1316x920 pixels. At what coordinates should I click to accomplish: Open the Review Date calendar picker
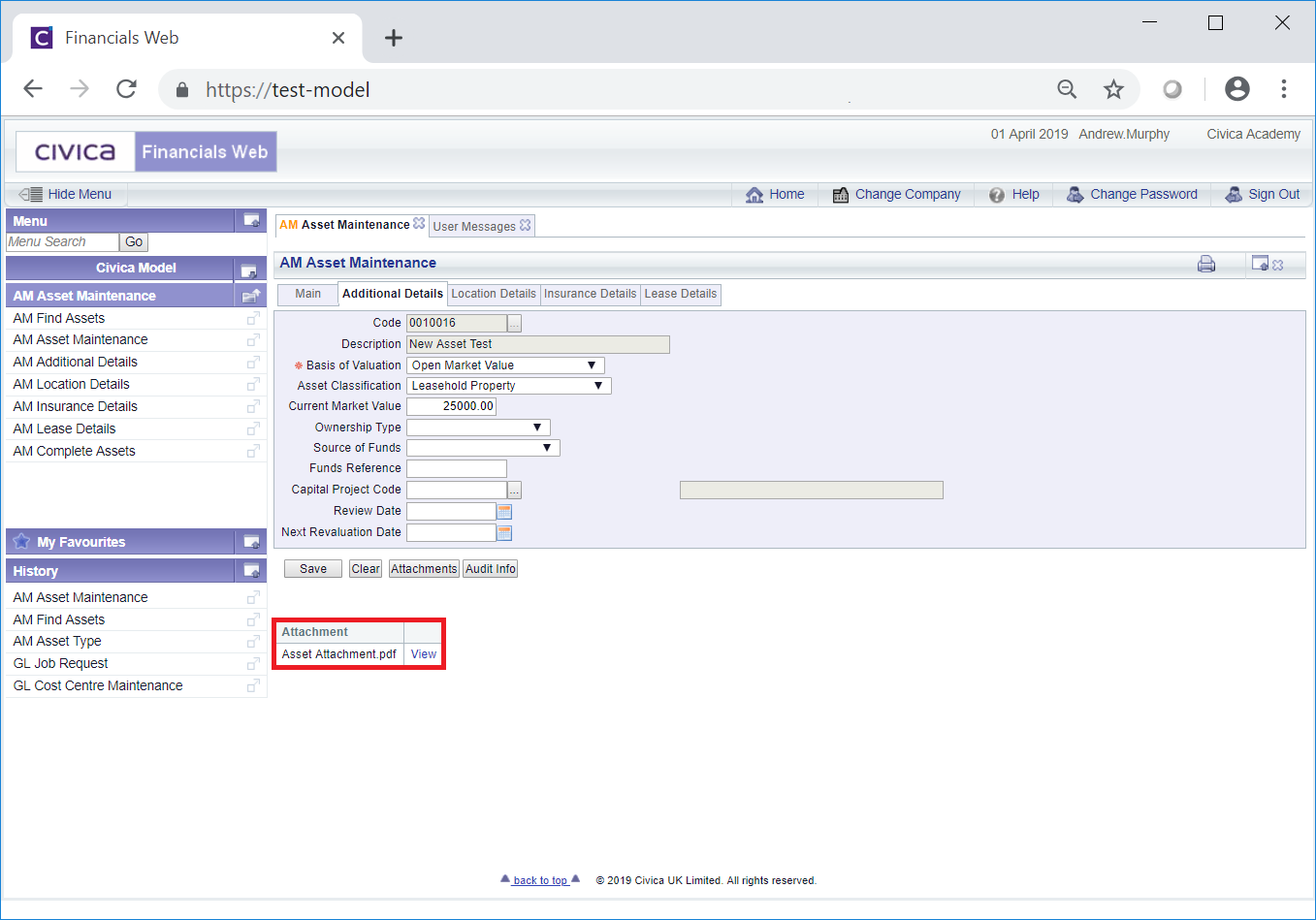(504, 511)
